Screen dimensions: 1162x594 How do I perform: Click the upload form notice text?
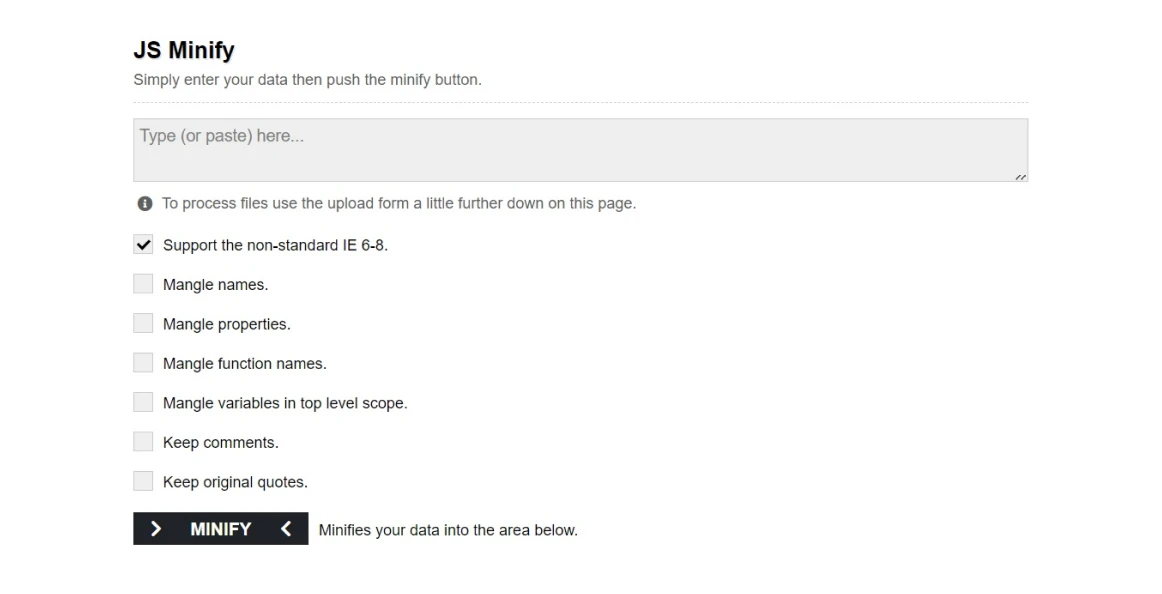click(400, 203)
